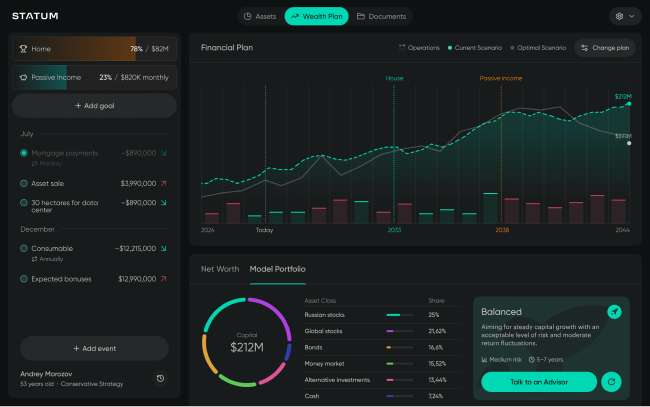Image resolution: width=650 pixels, height=407 pixels.
Task: Click the red arrow beside Asset sale
Action: 163,183
